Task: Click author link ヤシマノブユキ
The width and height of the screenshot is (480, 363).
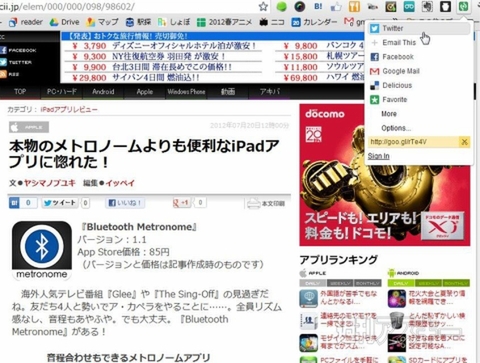Action: [x=50, y=183]
